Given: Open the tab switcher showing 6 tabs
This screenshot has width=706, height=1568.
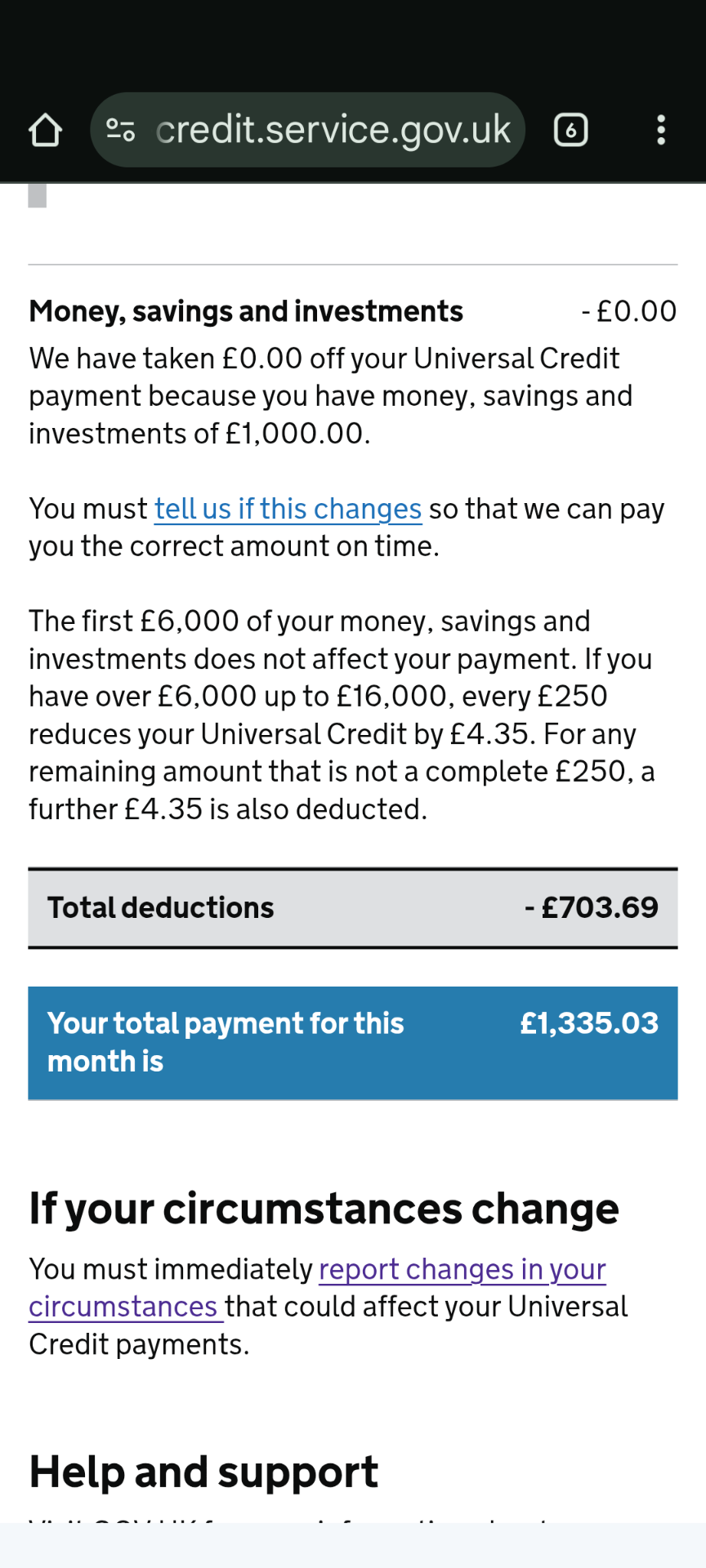Looking at the screenshot, I should (x=570, y=130).
